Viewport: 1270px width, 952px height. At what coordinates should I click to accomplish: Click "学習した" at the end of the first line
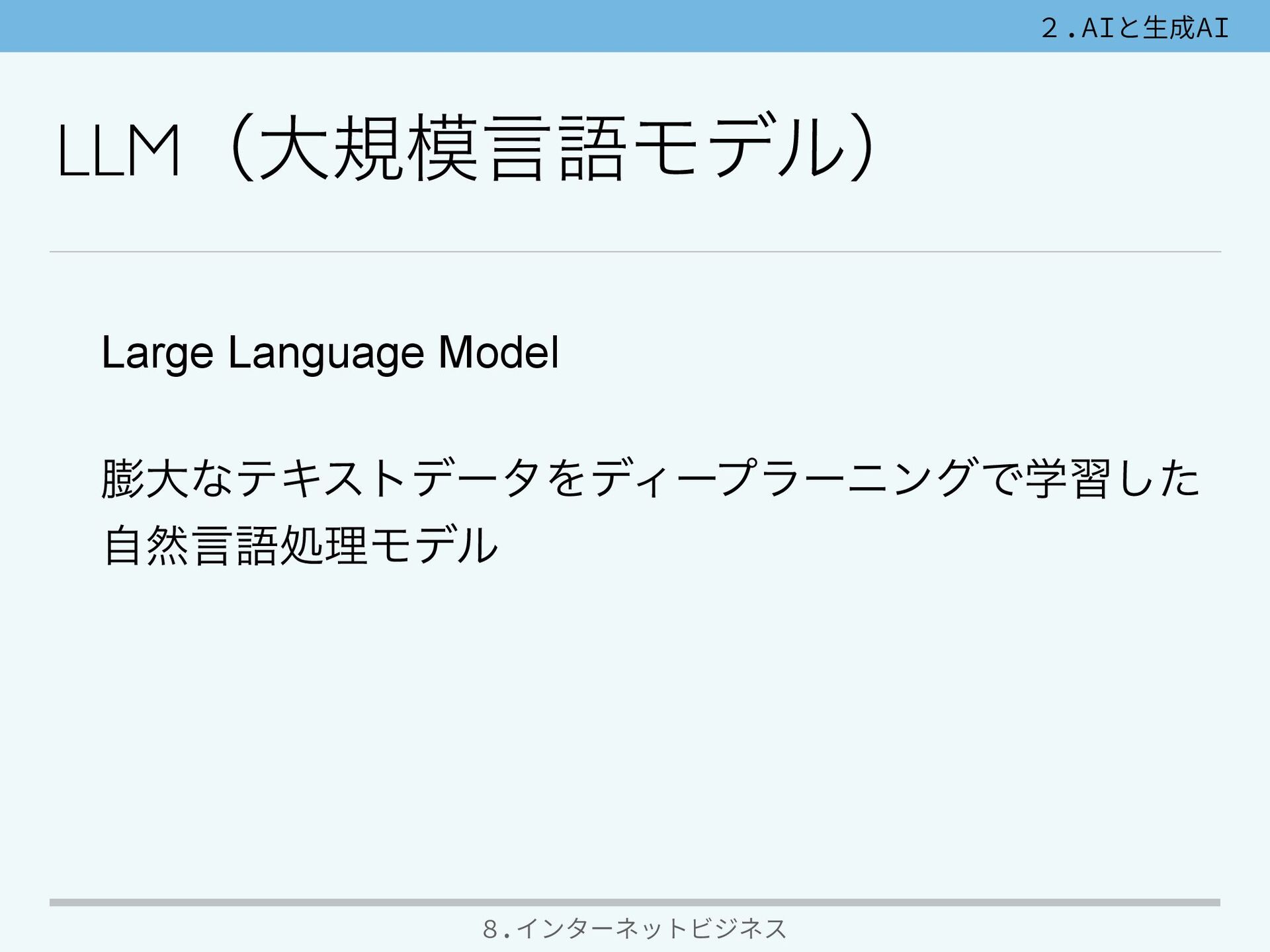click(x=1113, y=479)
